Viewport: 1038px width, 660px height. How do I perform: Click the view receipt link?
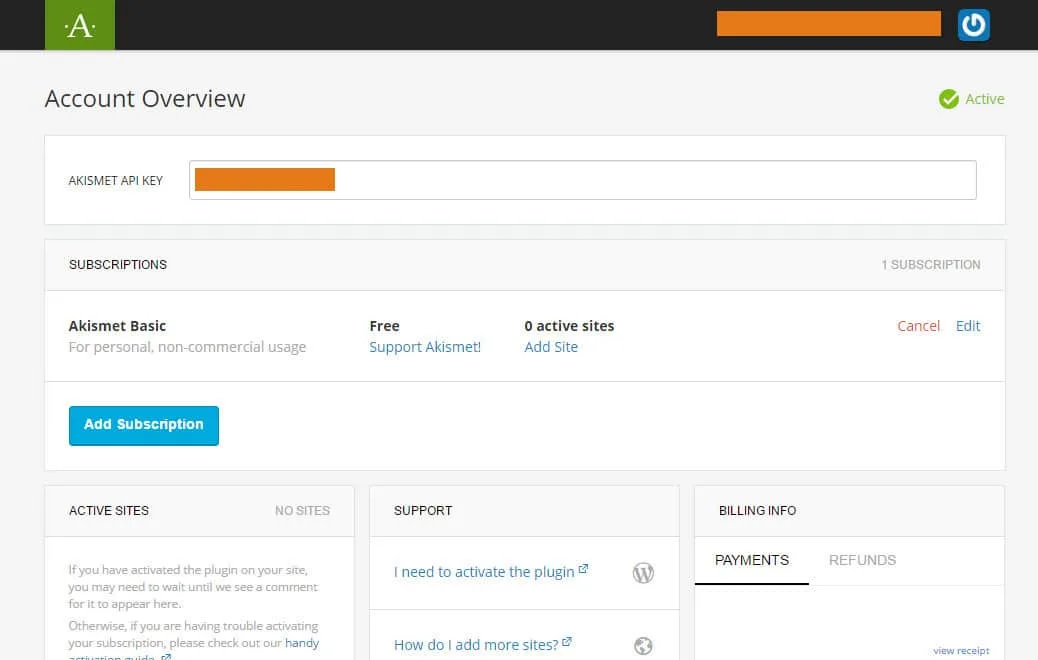(961, 651)
